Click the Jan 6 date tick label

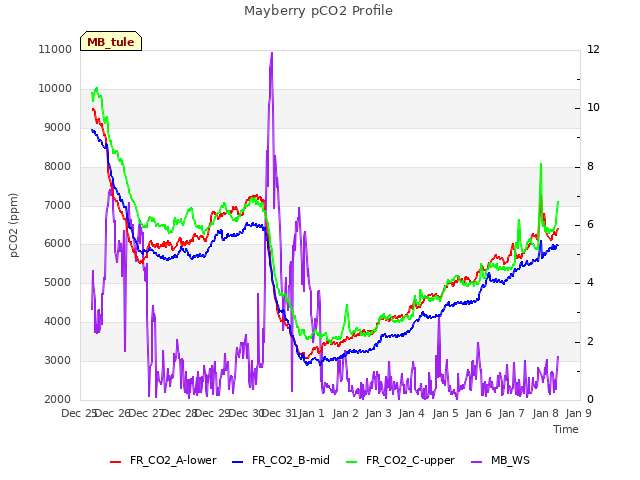click(x=478, y=413)
